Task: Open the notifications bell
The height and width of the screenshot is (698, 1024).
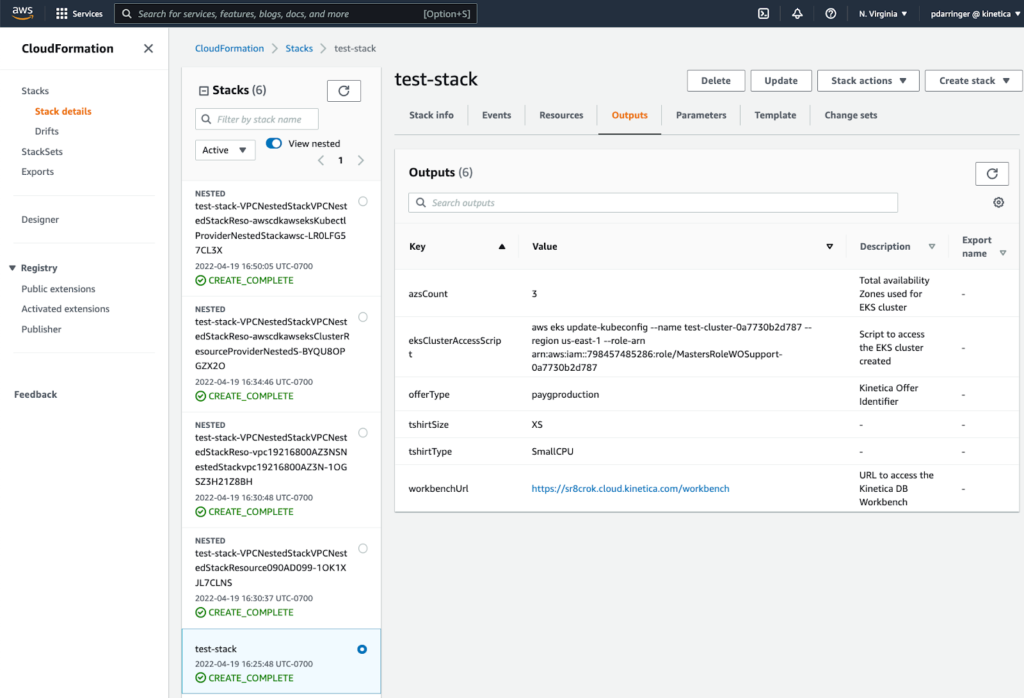Action: tap(797, 14)
